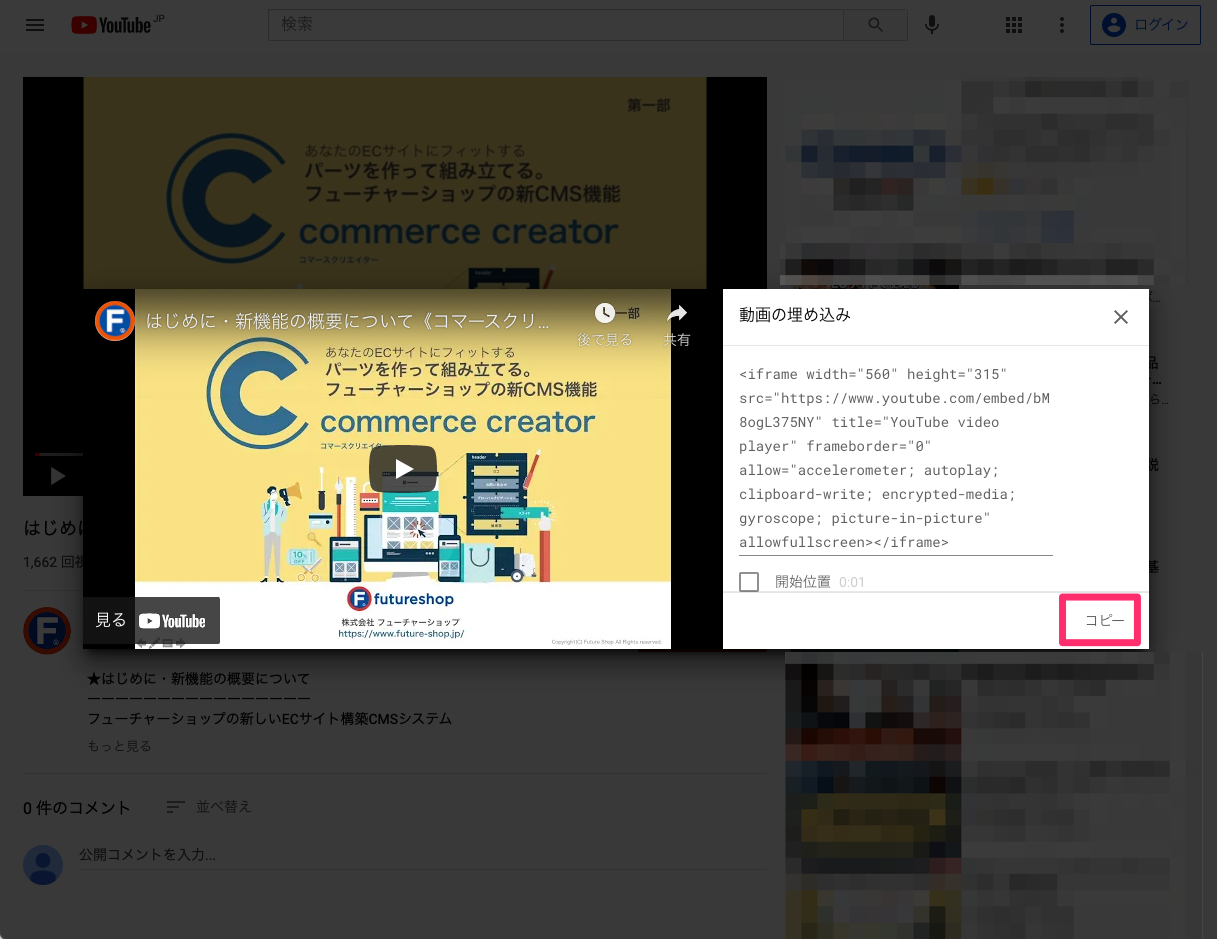1218x939 pixels.
Task: Play the main video behind the dialog
Action: click(58, 476)
